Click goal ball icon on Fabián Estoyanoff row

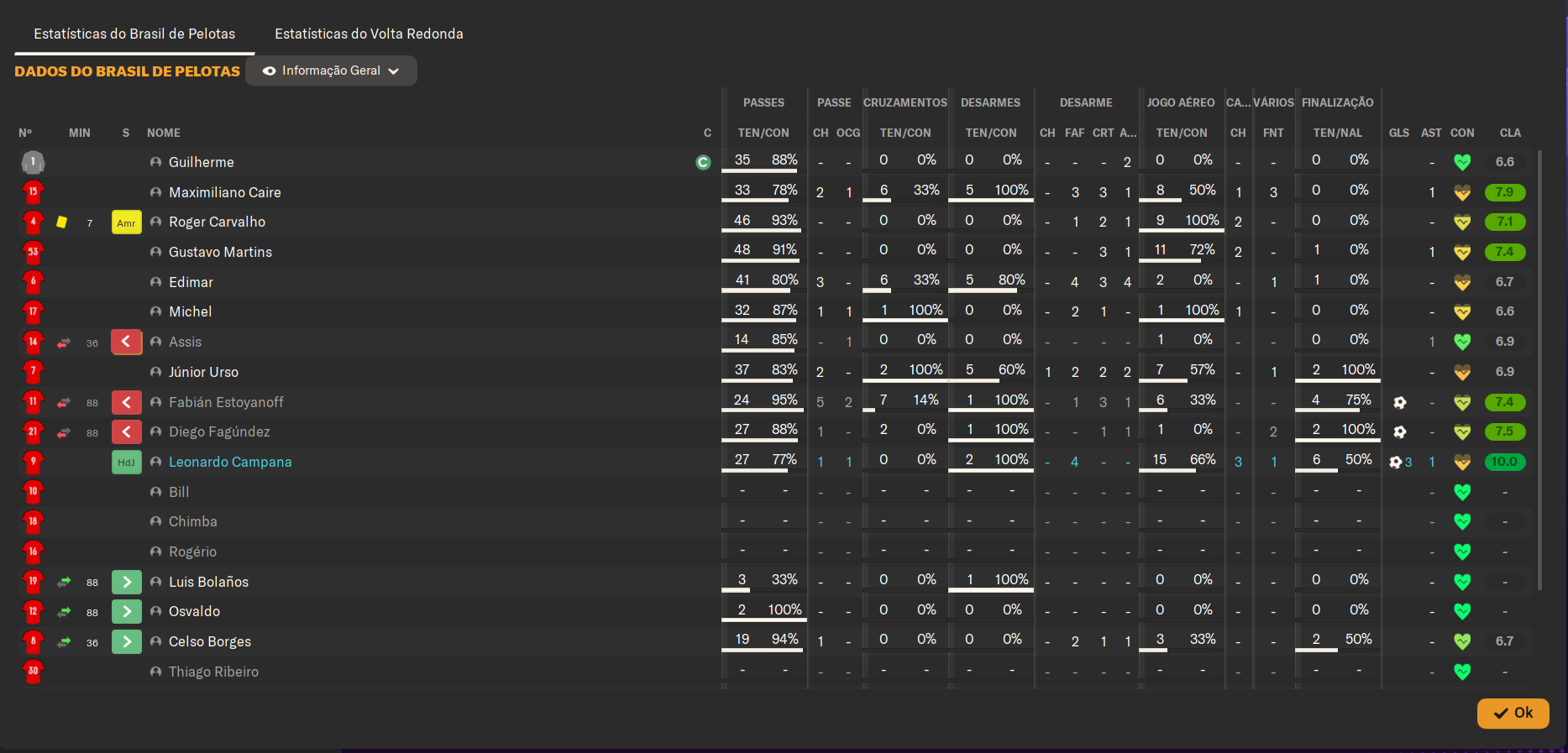coord(1399,402)
